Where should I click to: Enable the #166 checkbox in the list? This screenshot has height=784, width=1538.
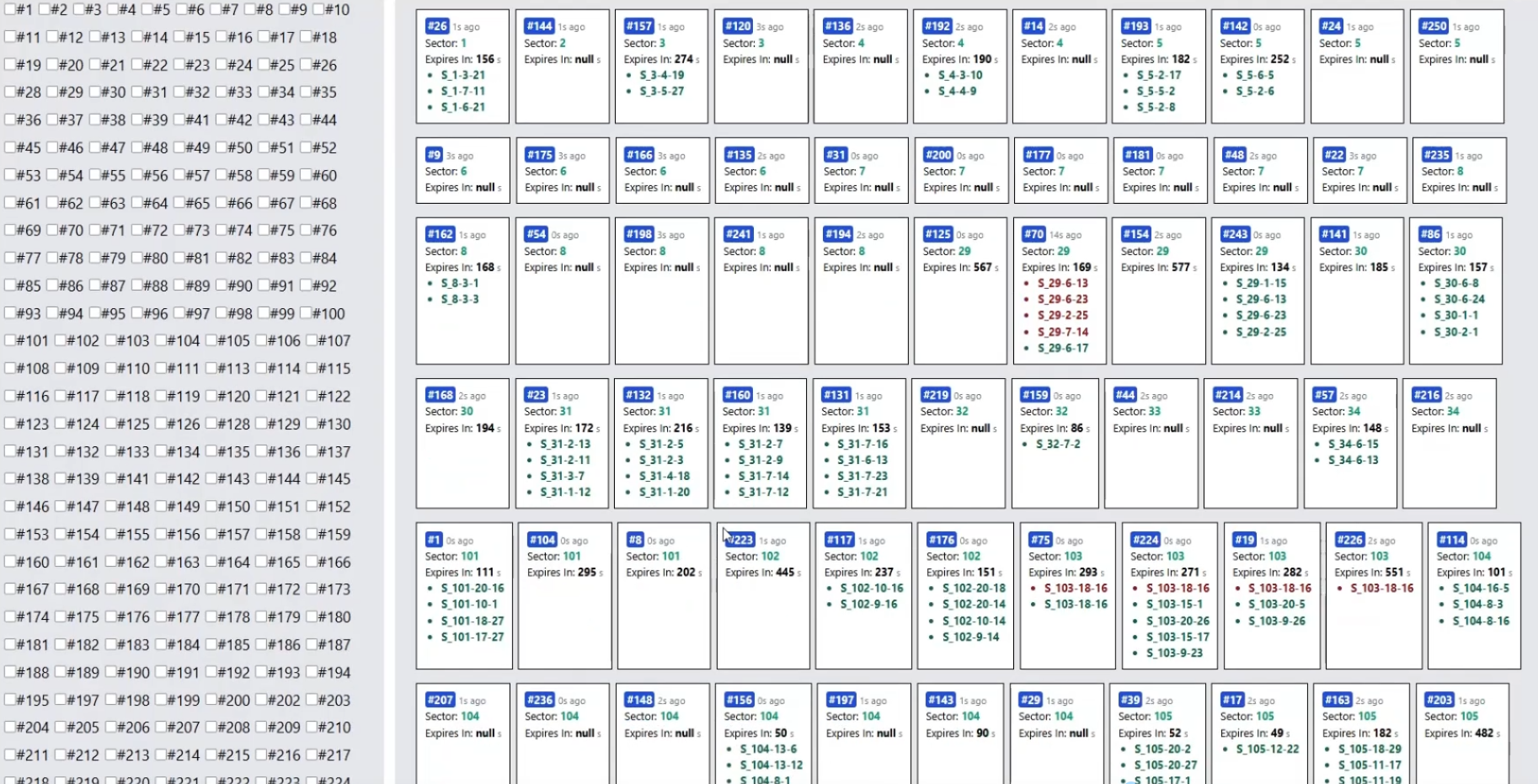coord(312,562)
